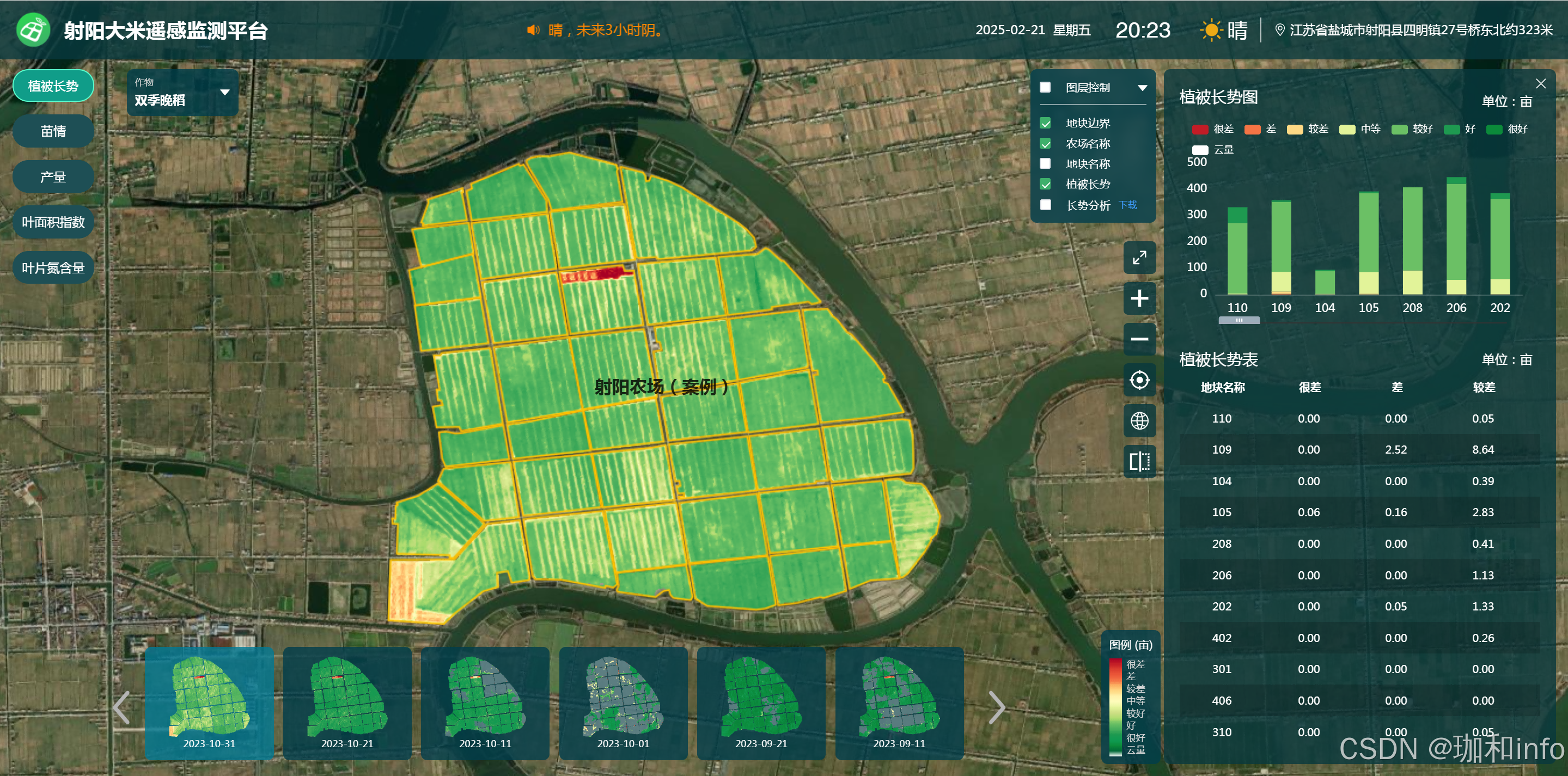
Task: Uncheck the 地块边界 layer checkbox
Action: pyautogui.click(x=1045, y=124)
